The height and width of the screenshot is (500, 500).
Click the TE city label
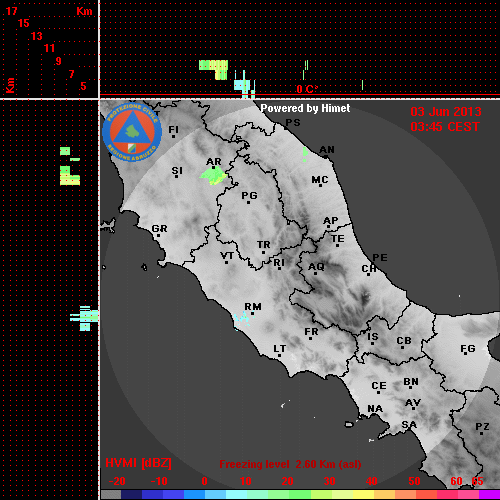tap(338, 239)
